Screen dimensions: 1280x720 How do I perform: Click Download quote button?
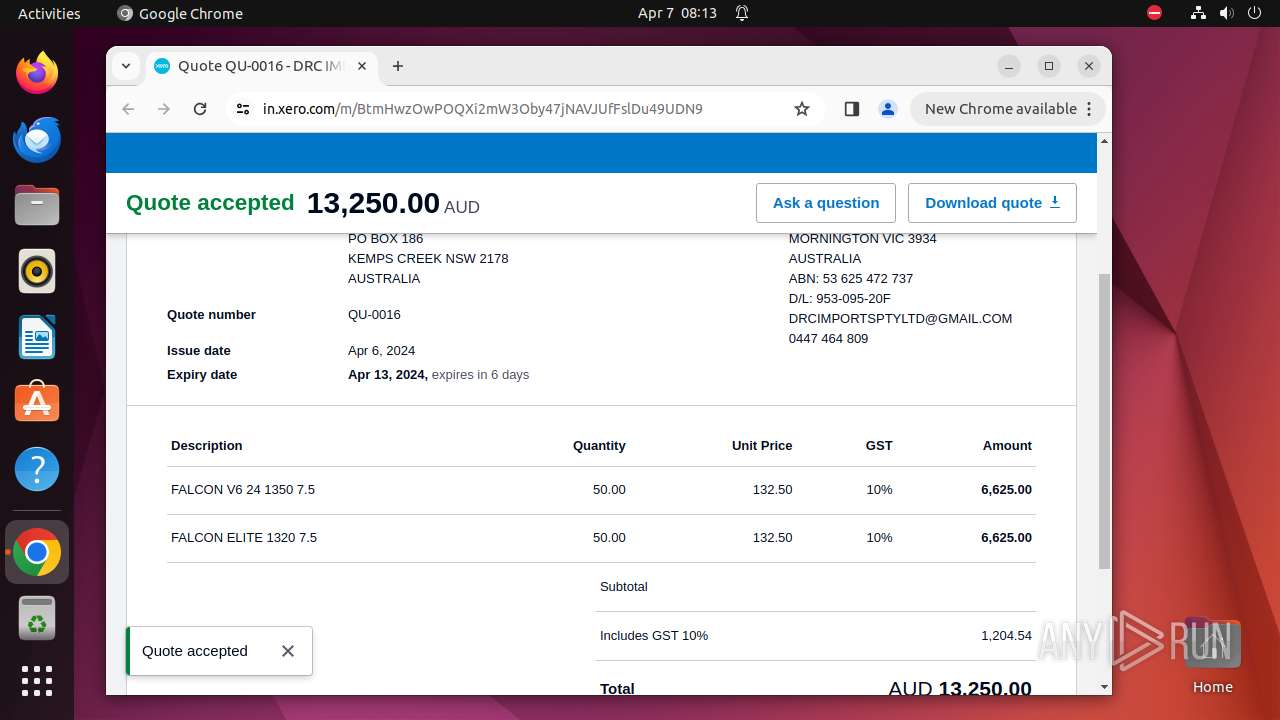[992, 203]
